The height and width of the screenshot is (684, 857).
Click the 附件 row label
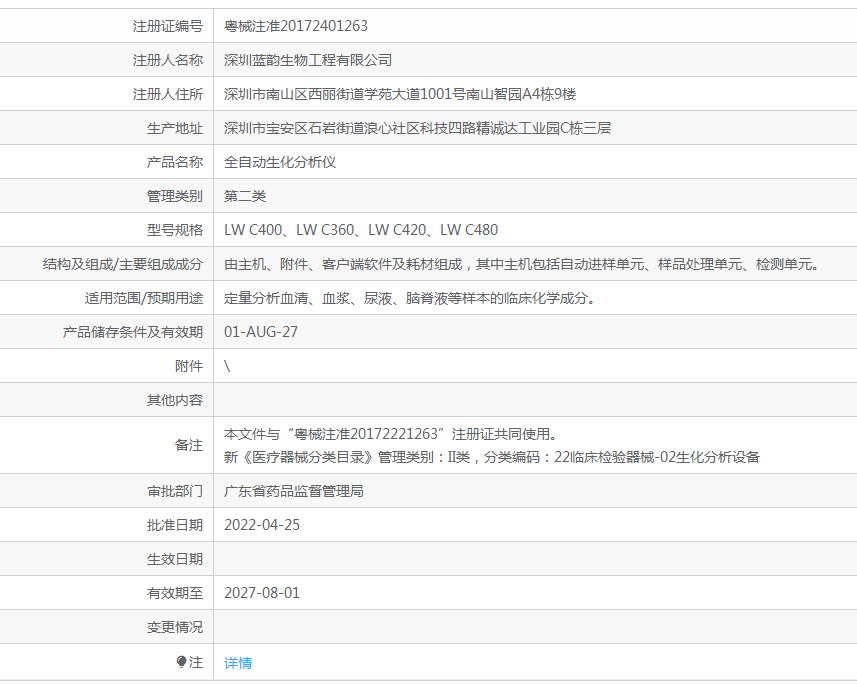point(189,366)
